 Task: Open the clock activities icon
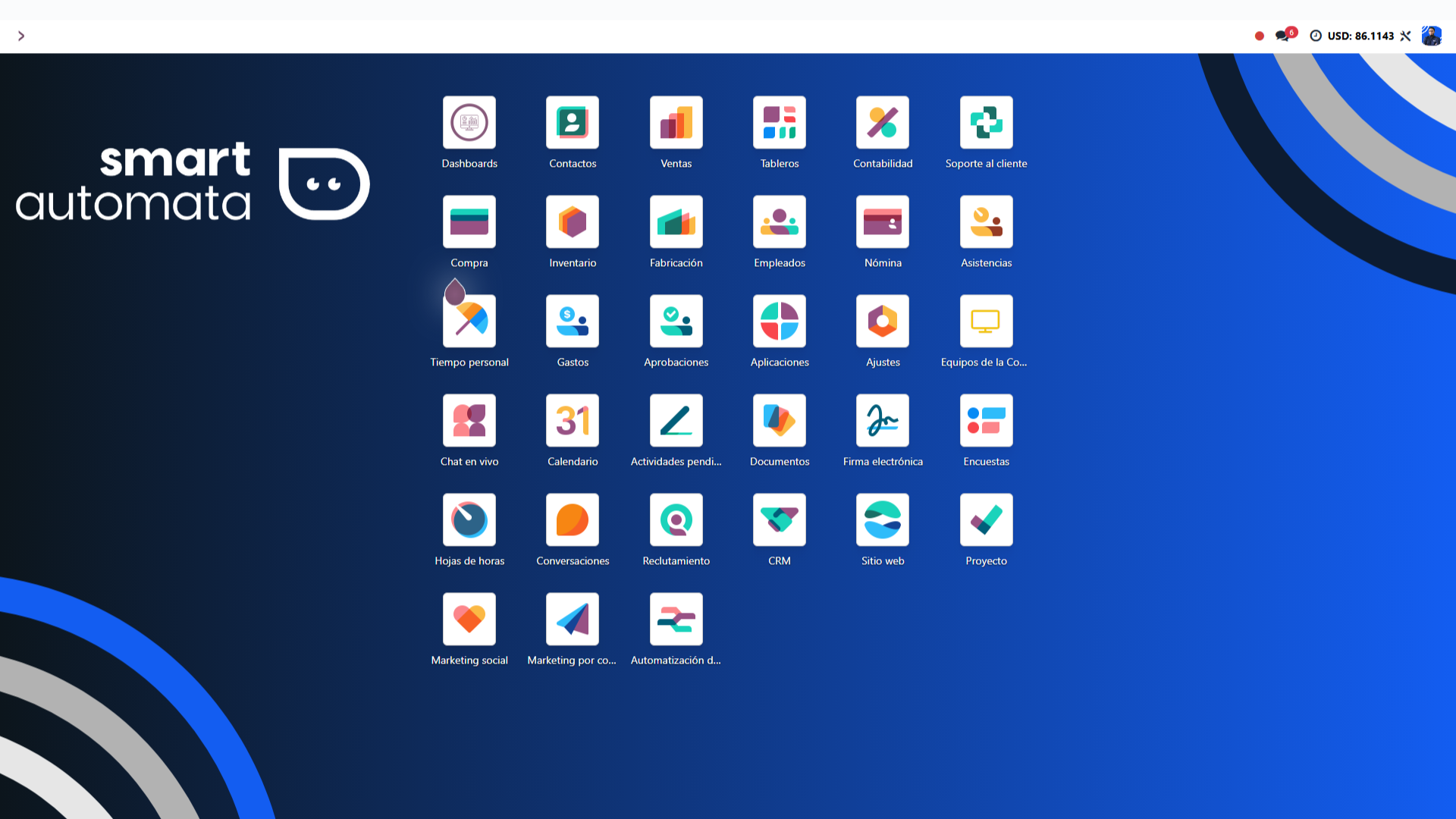(x=1316, y=36)
